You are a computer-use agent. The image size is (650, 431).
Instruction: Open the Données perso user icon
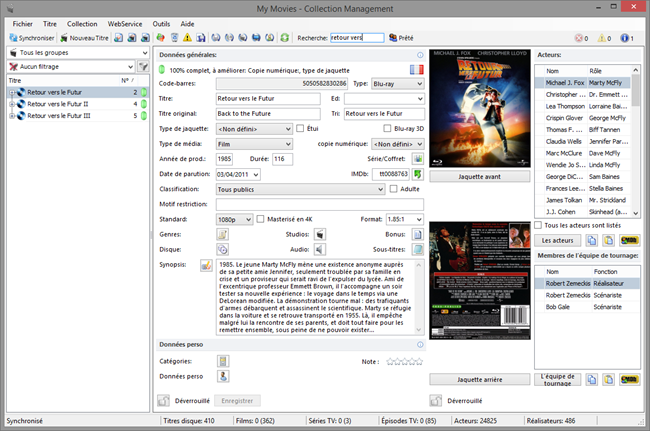point(223,376)
